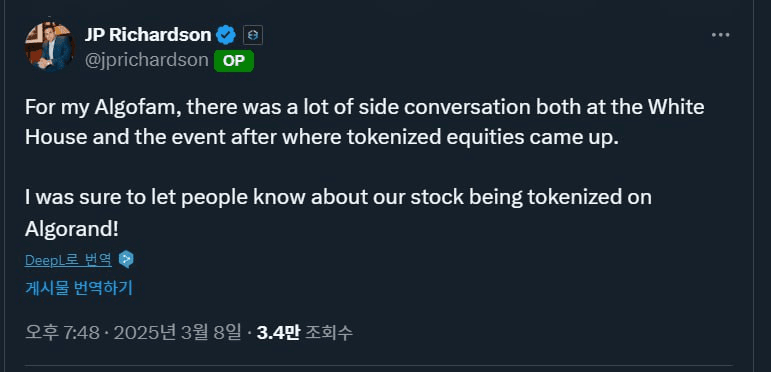Open the @jprichardson handle link
771x372 pixels.
147,60
